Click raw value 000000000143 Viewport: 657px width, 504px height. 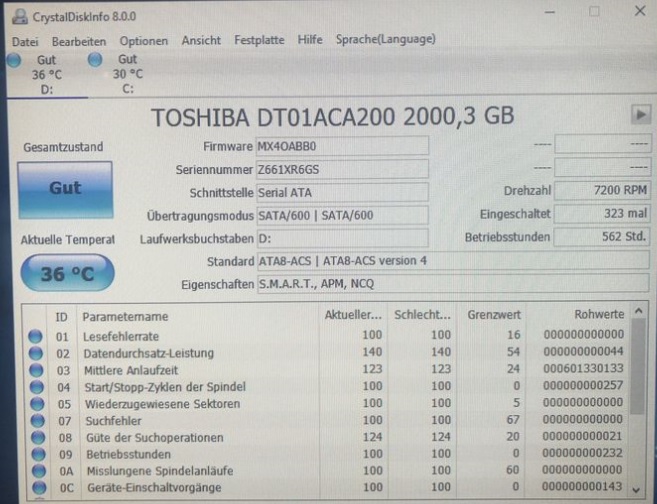pos(582,486)
